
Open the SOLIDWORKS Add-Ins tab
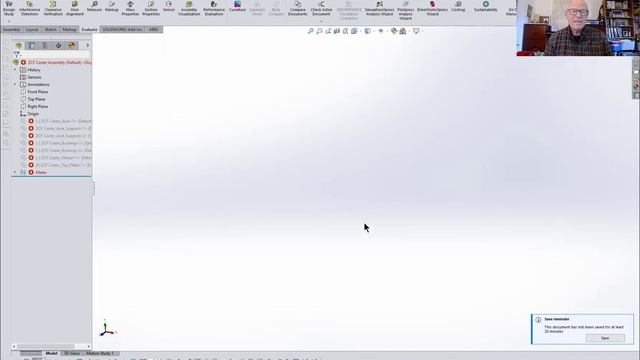tap(122, 29)
